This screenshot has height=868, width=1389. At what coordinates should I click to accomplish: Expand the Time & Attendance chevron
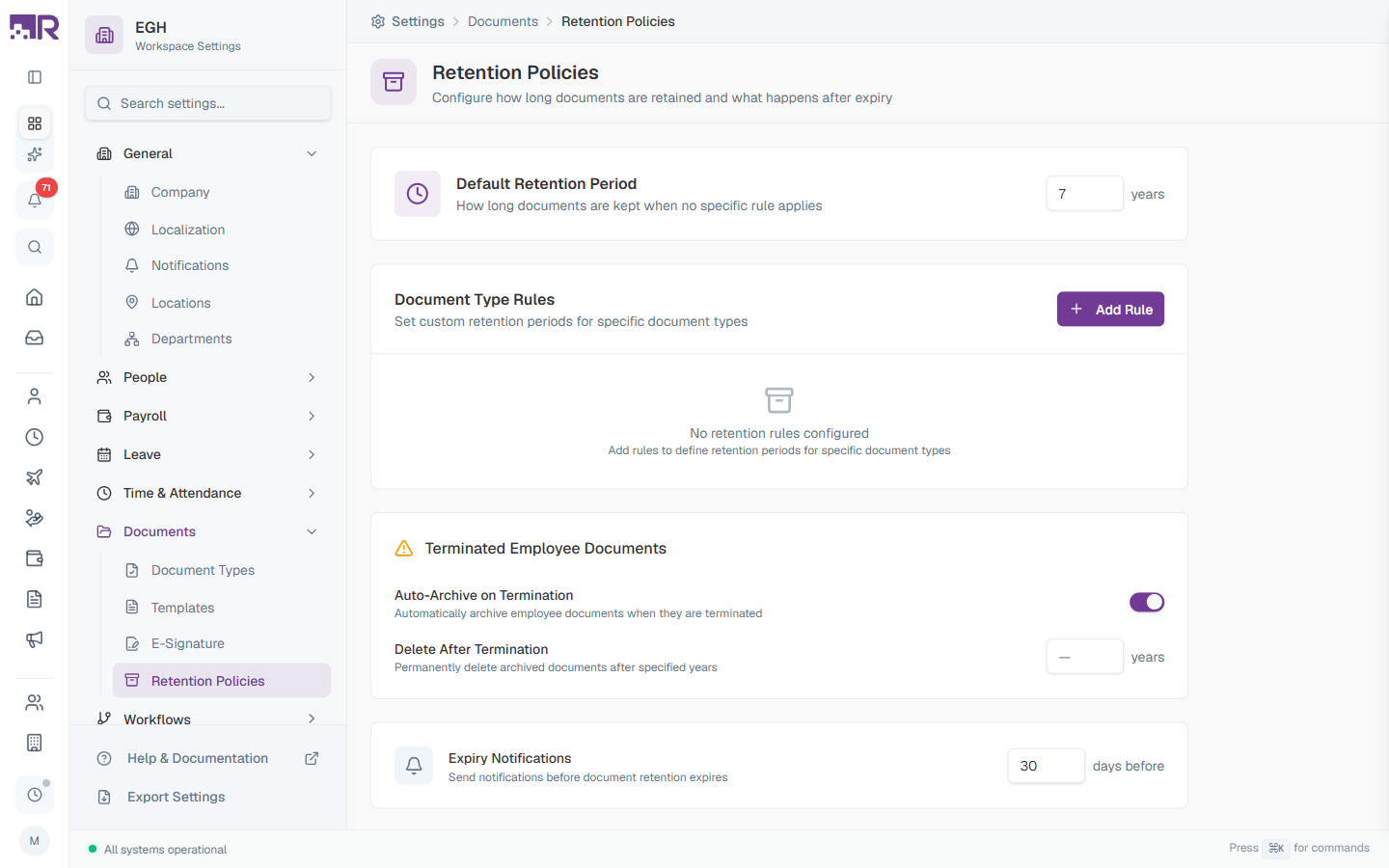point(312,493)
